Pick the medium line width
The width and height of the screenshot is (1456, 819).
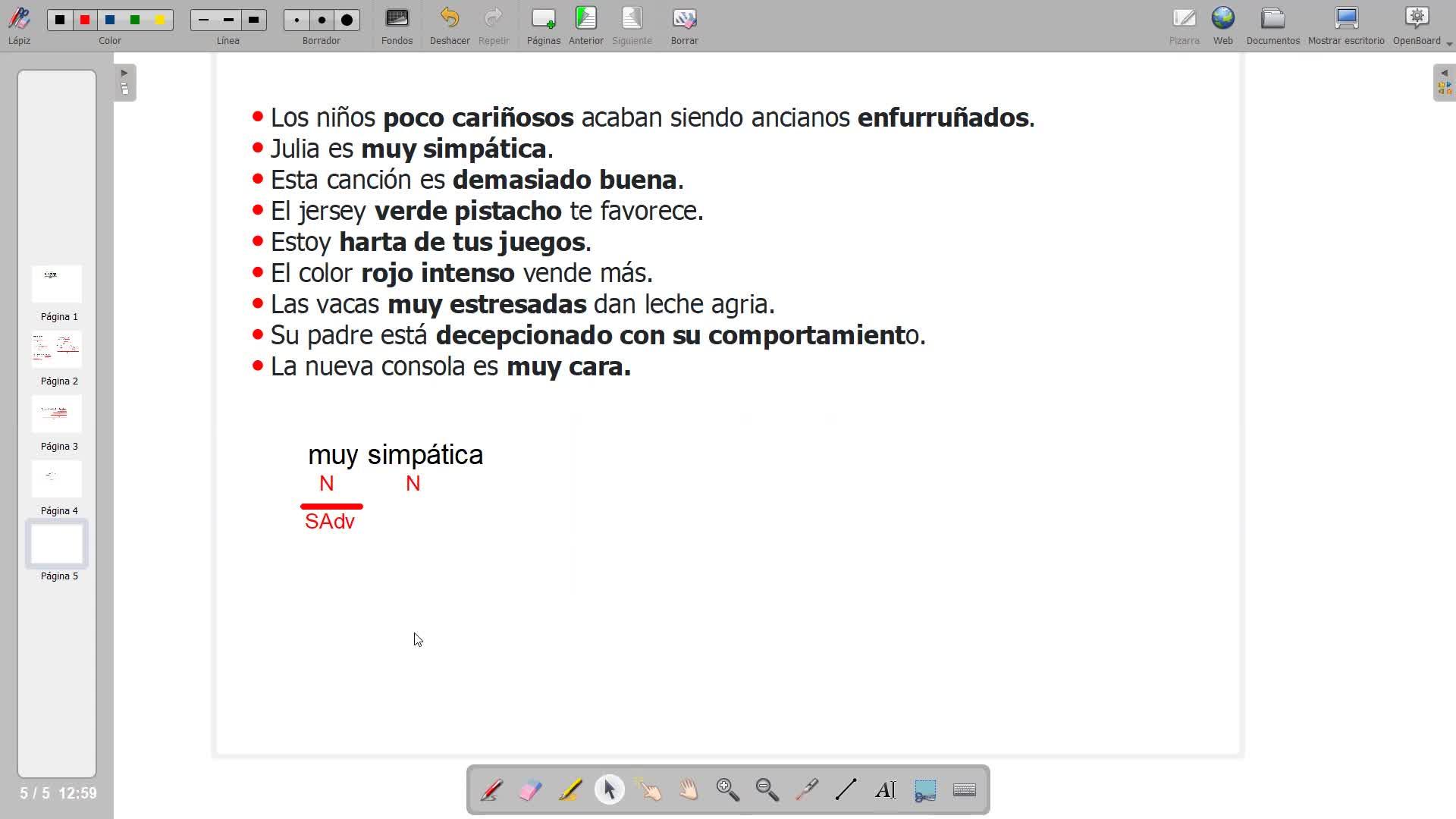228,20
